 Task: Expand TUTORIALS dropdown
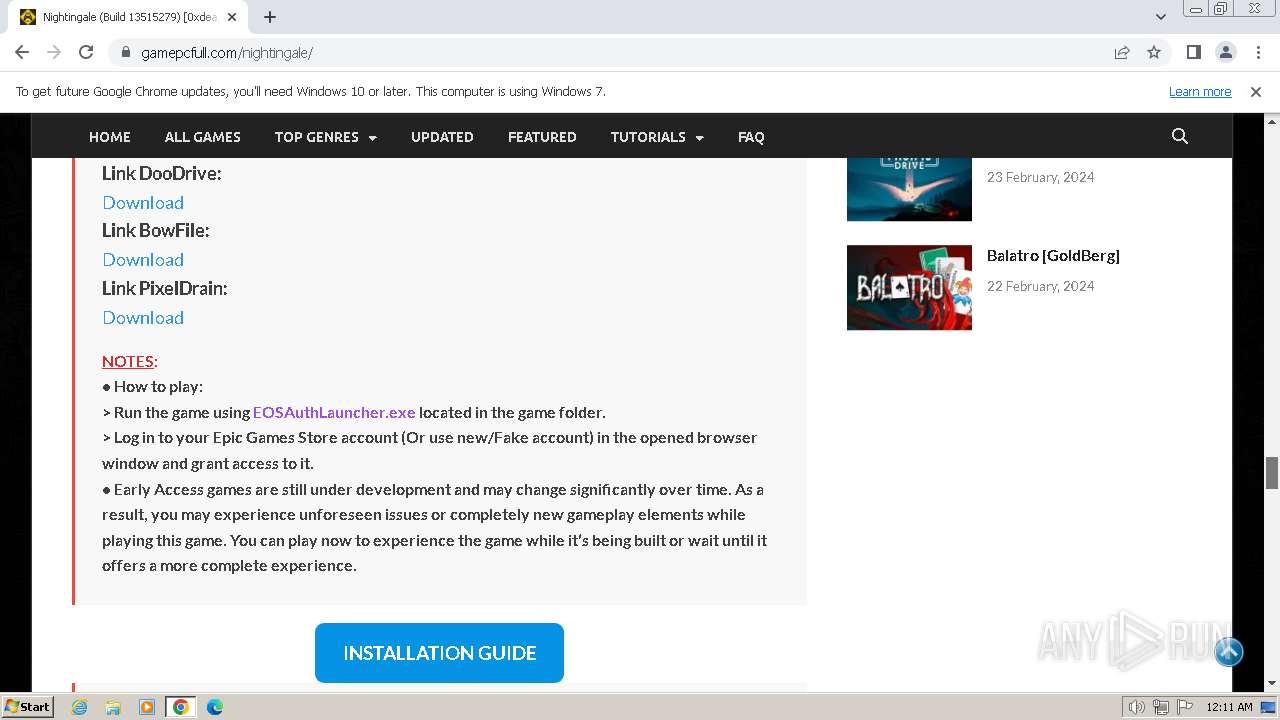(657, 137)
